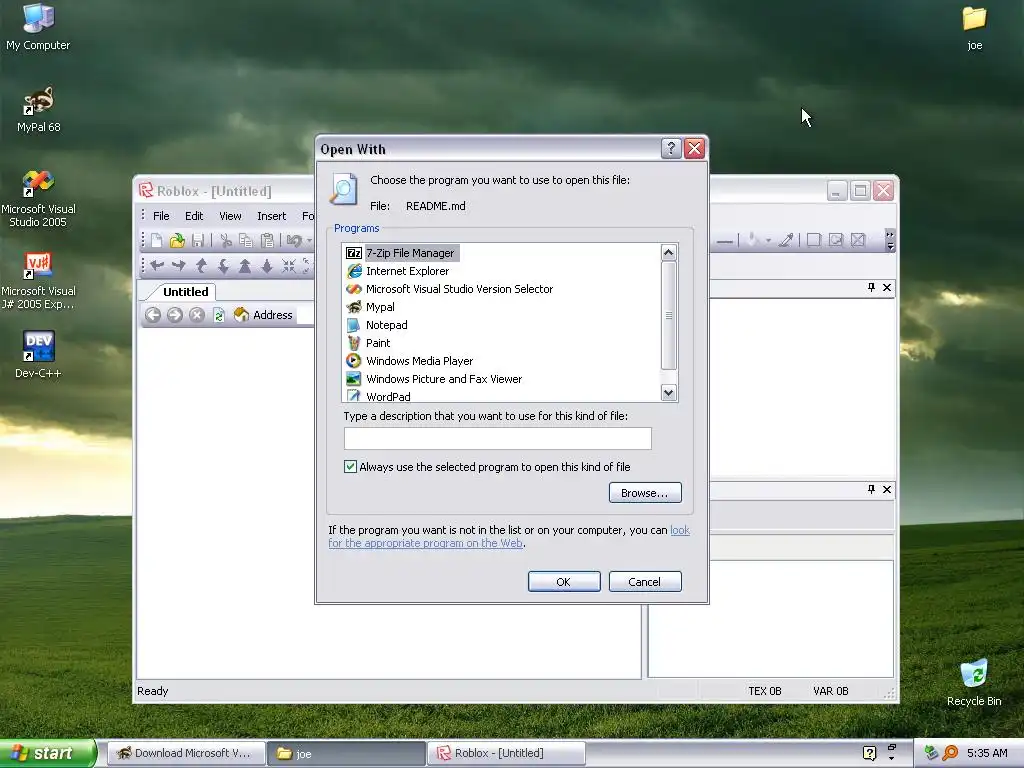Image resolution: width=1024 pixels, height=768 pixels.
Task: Switch to the Untitled tab in Roblox
Action: point(185,292)
